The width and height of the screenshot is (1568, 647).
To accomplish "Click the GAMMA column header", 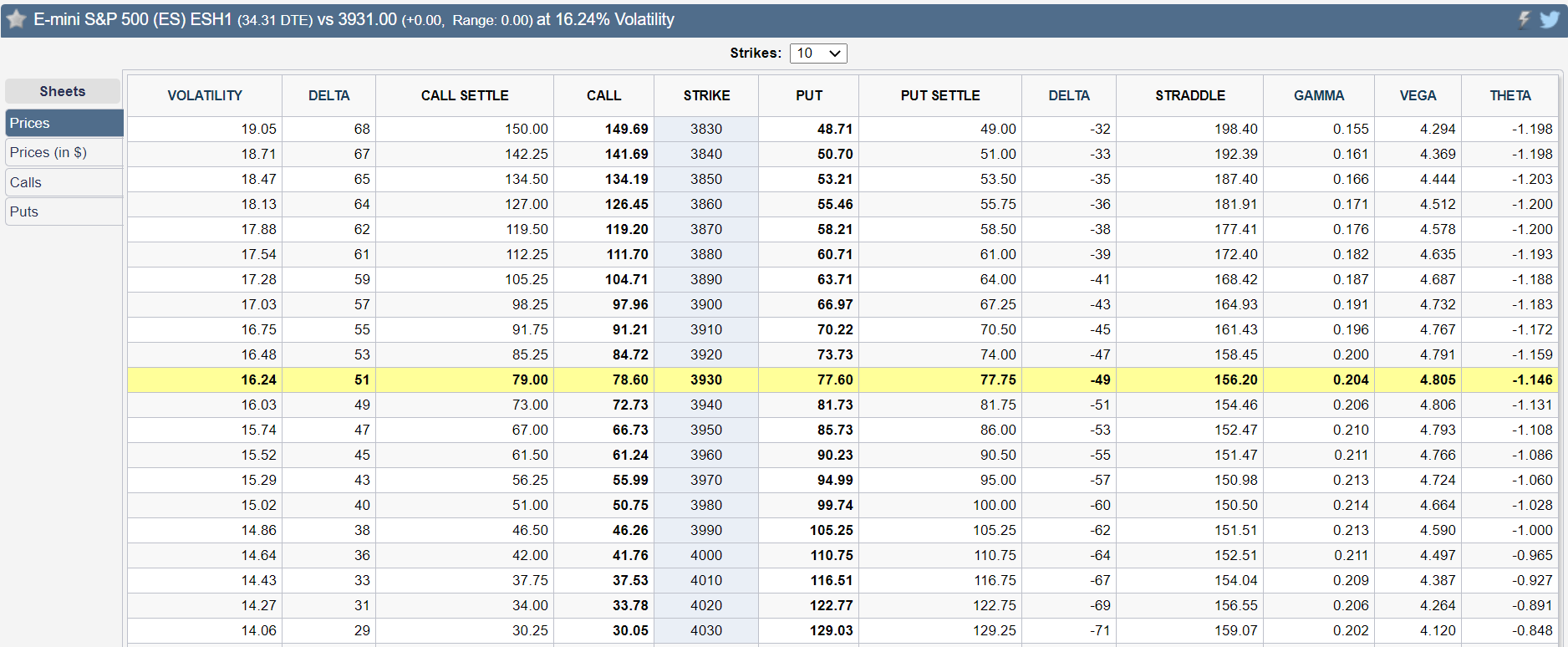I will click(x=1319, y=95).
